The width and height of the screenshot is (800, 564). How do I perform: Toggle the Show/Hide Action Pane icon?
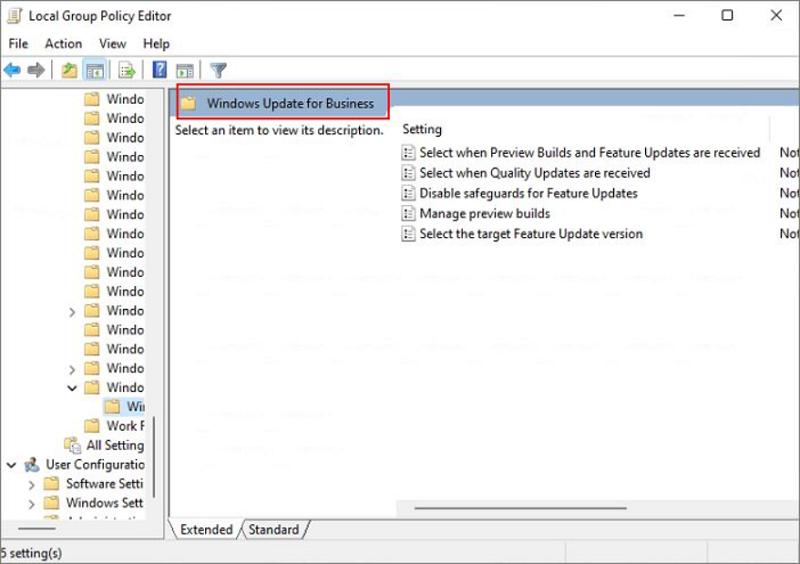(x=185, y=70)
